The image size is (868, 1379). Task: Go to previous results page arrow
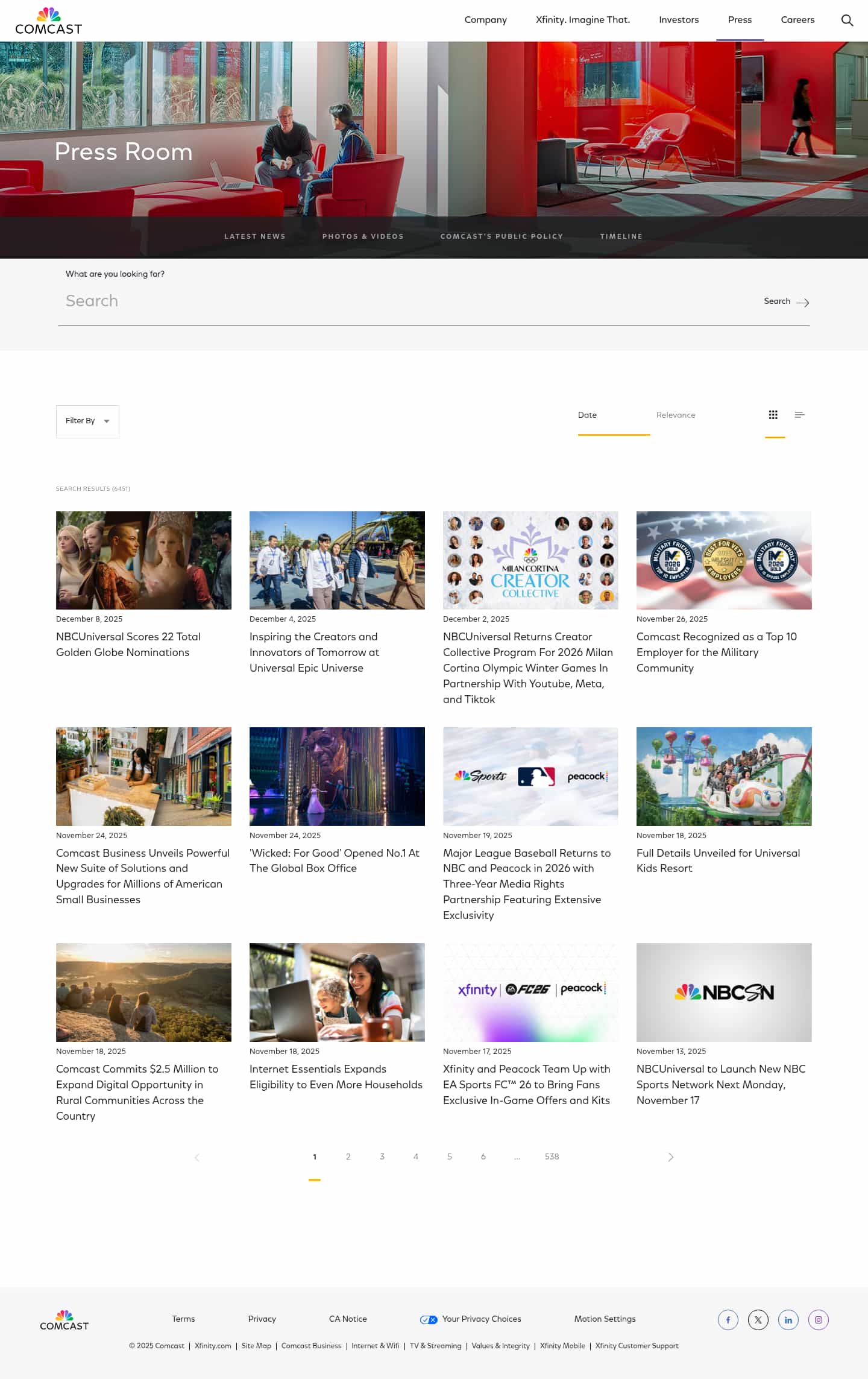tap(197, 1157)
